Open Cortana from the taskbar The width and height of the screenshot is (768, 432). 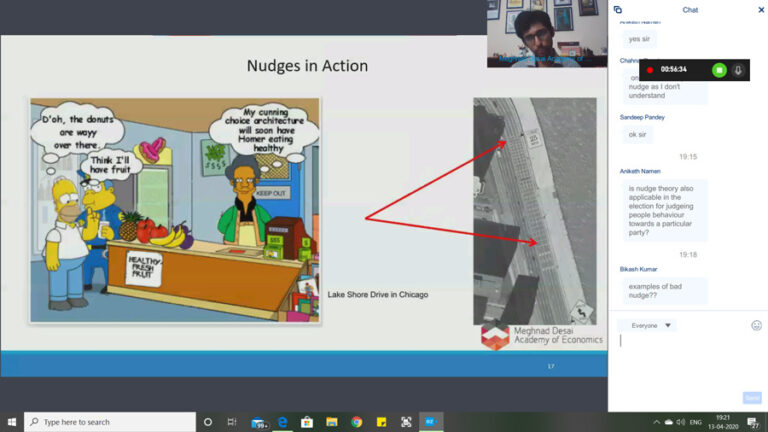[x=208, y=422]
